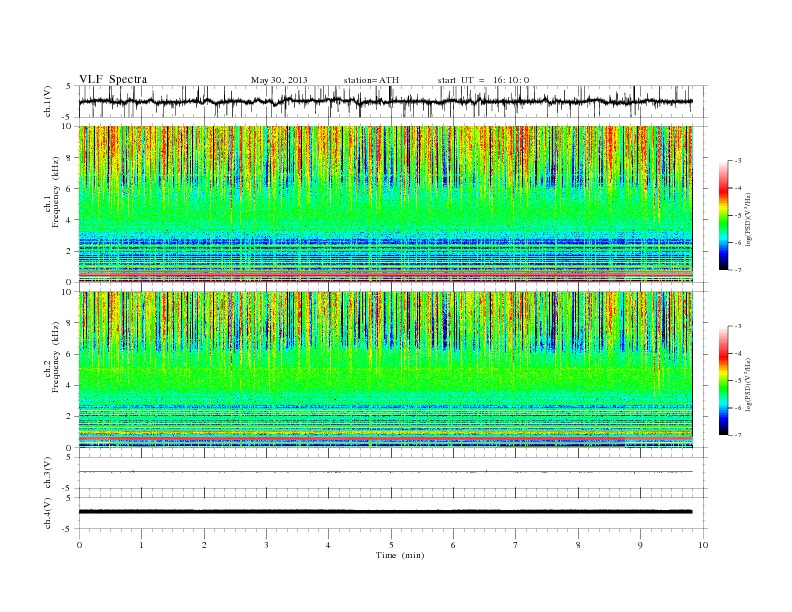Click the ch.2 "Frequency (kHz)" axis label
Screen dimensions: 792x612
[x=56, y=356]
